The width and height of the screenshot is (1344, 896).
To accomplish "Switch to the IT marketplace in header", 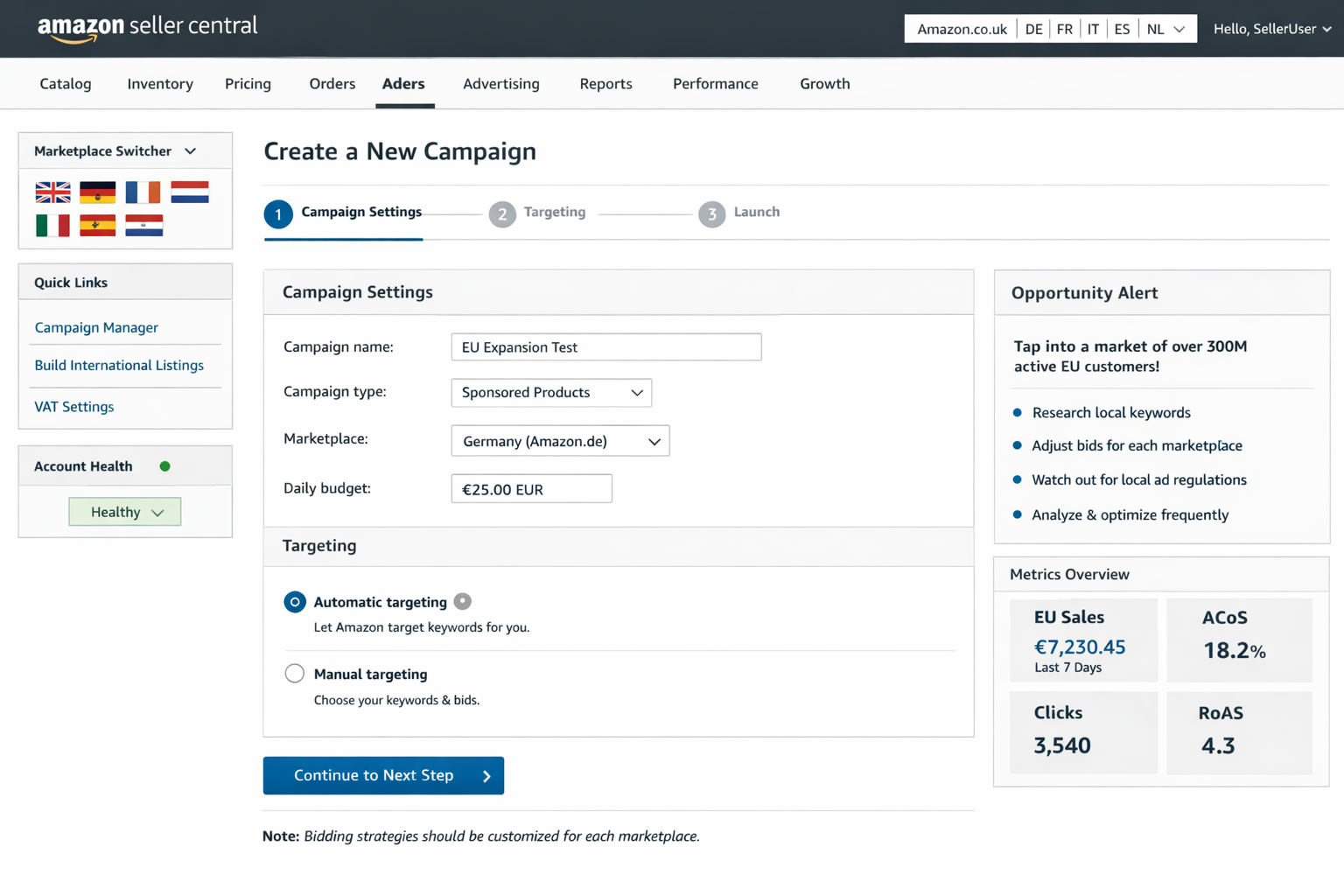I will [x=1093, y=29].
